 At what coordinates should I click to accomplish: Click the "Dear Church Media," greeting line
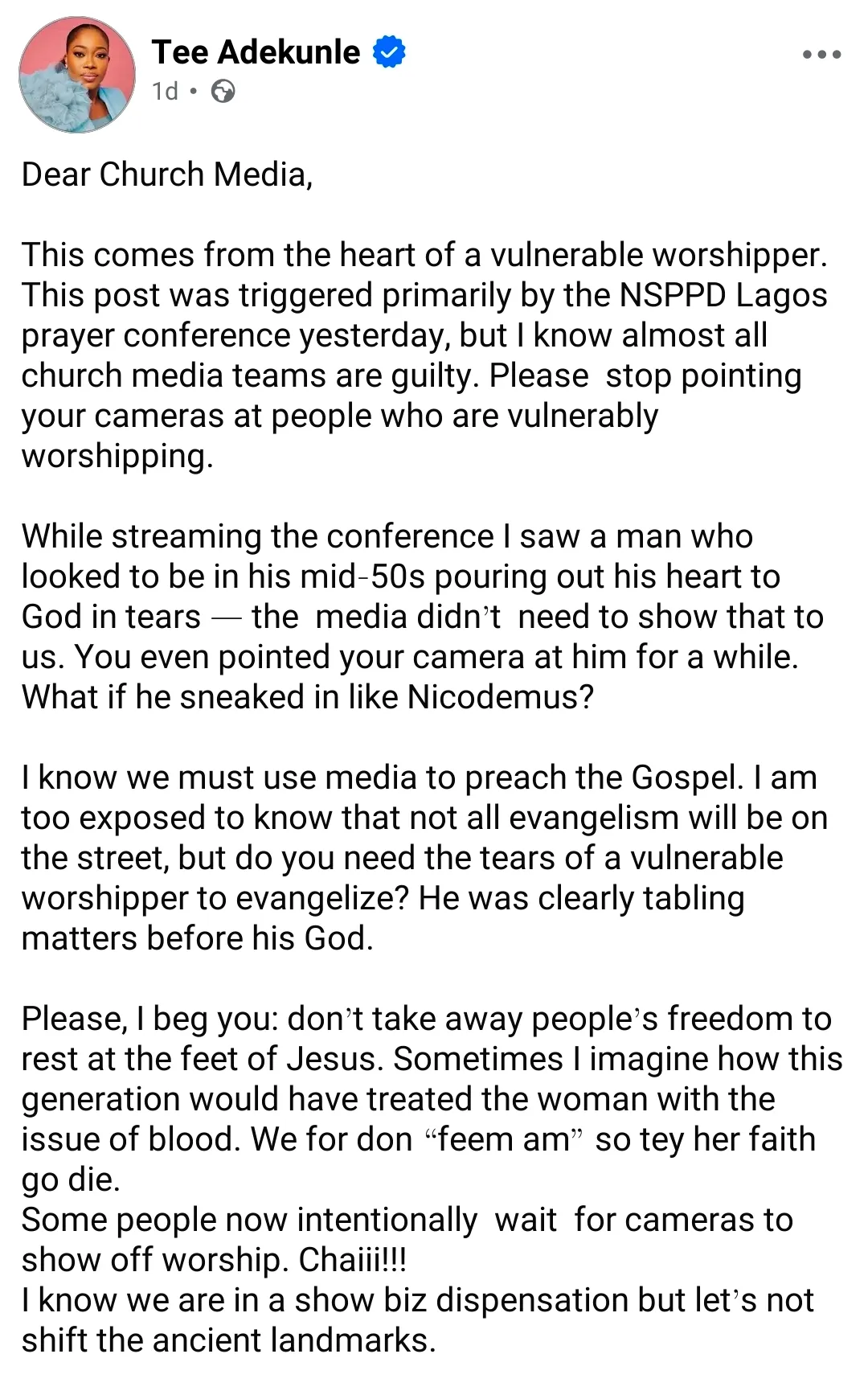167,174
